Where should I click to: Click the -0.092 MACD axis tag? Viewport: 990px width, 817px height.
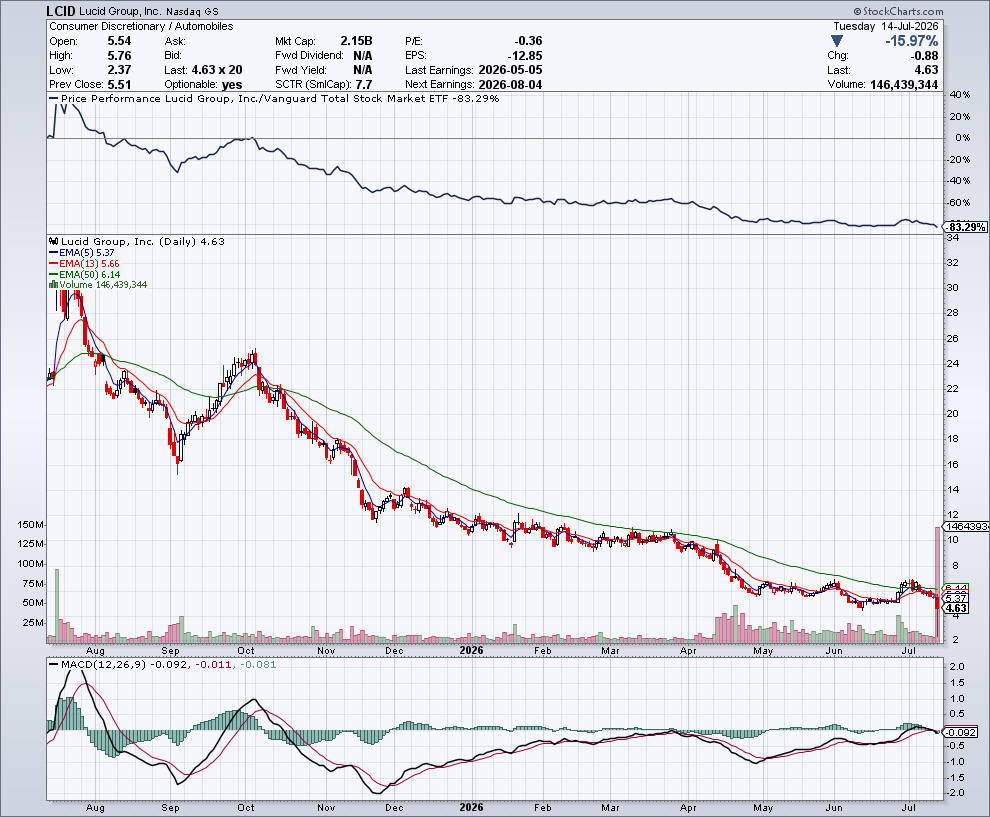pyautogui.click(x=962, y=732)
